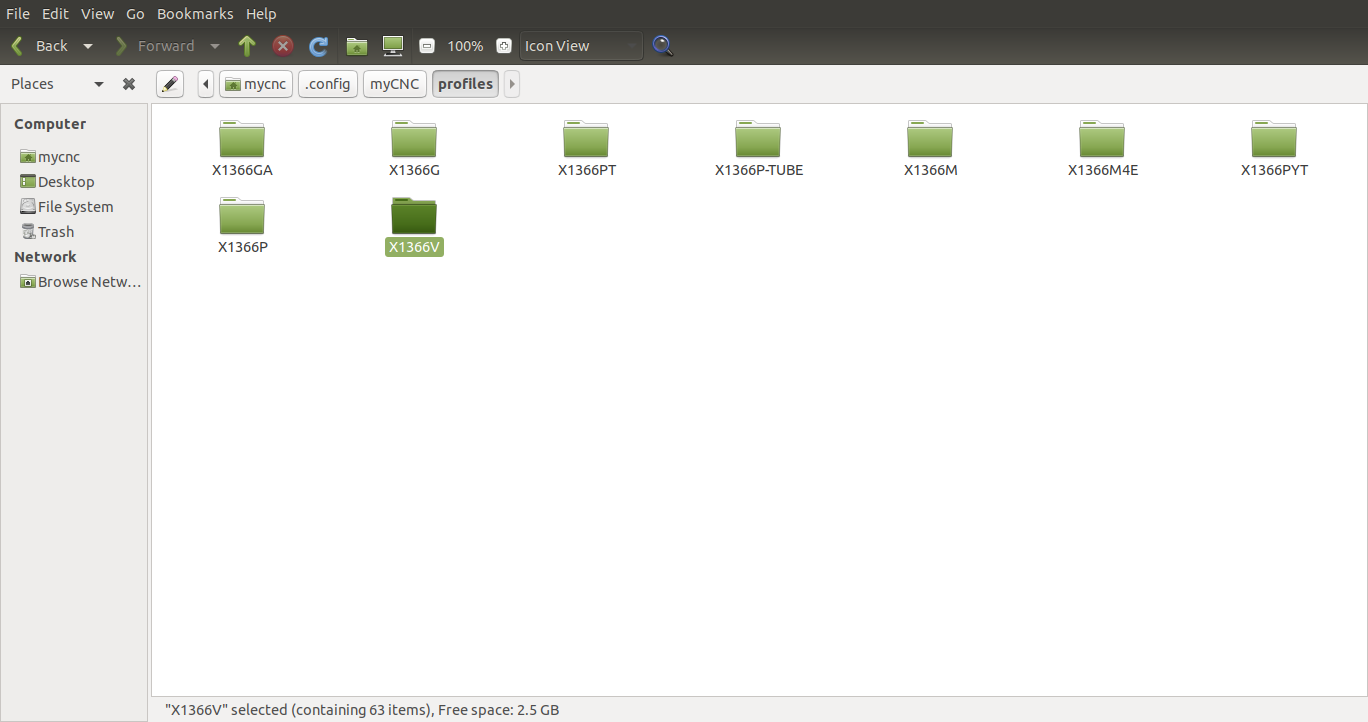Screen dimensions: 1368x722
Task: Click the myCNC path breadcrumb button
Action: [395, 84]
